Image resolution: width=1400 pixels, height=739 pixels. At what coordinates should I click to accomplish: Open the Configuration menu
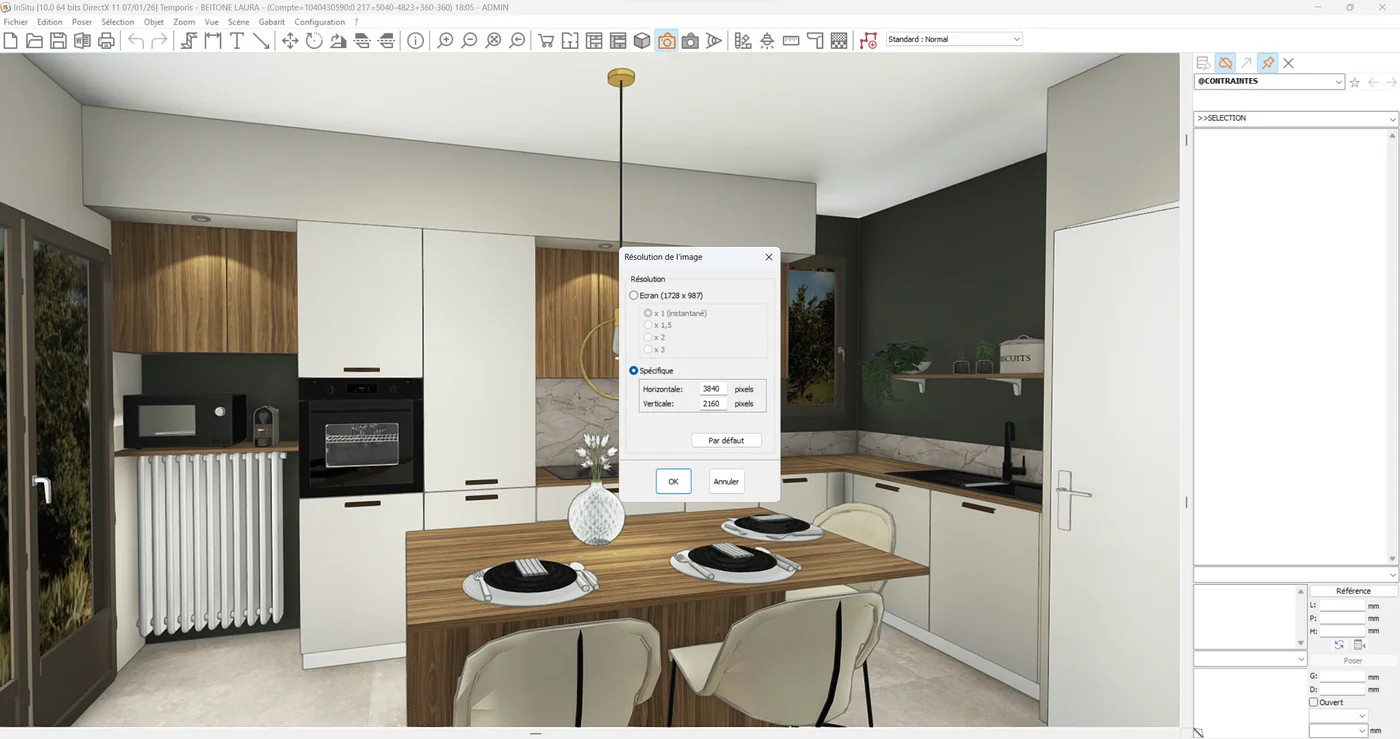coord(320,22)
